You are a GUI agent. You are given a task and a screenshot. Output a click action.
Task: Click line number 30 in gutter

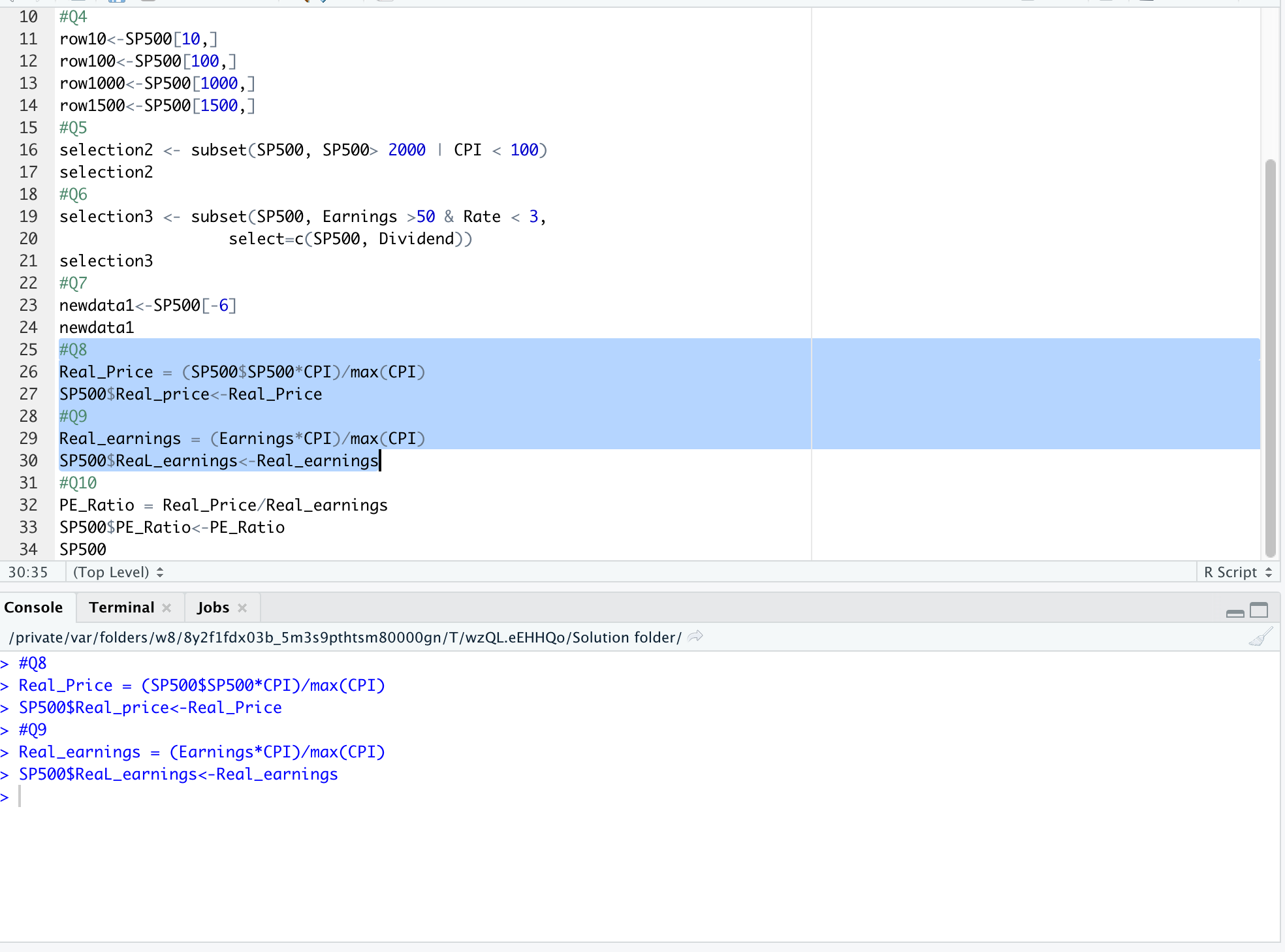point(28,461)
